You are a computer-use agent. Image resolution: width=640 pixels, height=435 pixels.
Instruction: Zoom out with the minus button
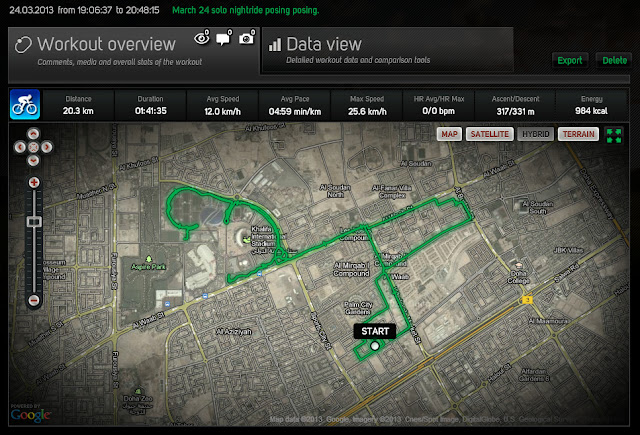(34, 301)
